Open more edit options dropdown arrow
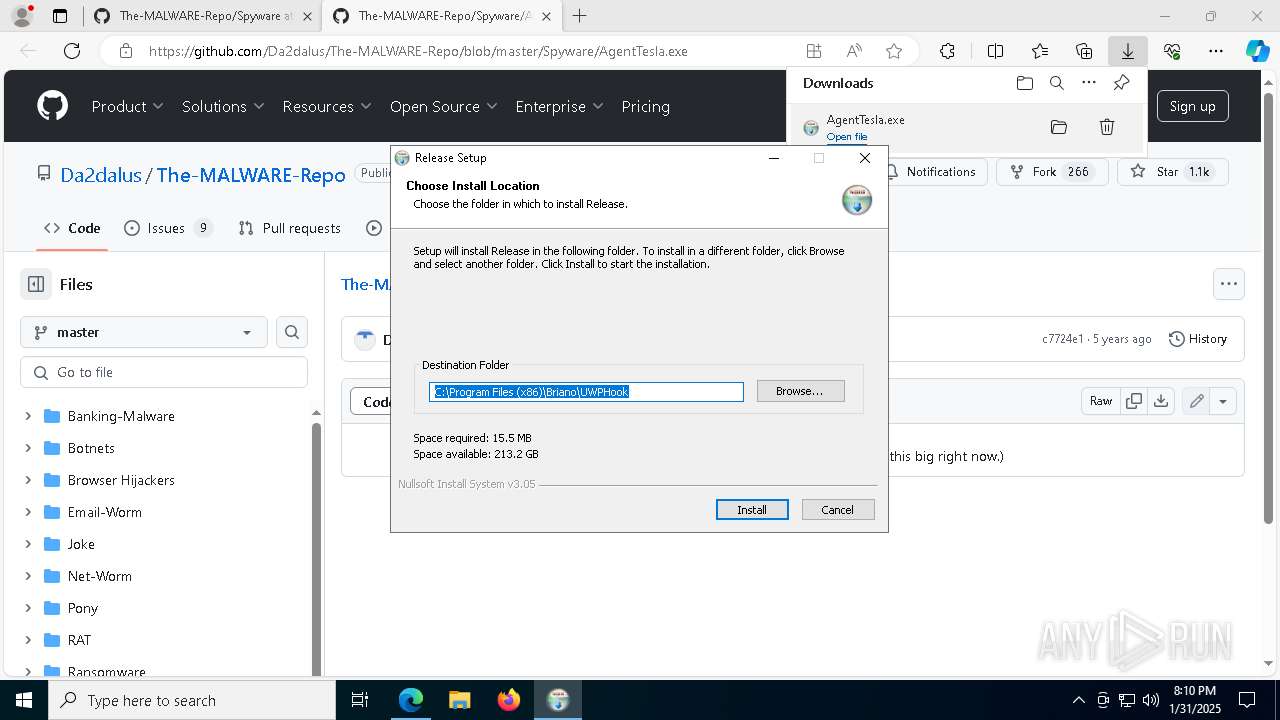The height and width of the screenshot is (720, 1280). click(x=1223, y=401)
